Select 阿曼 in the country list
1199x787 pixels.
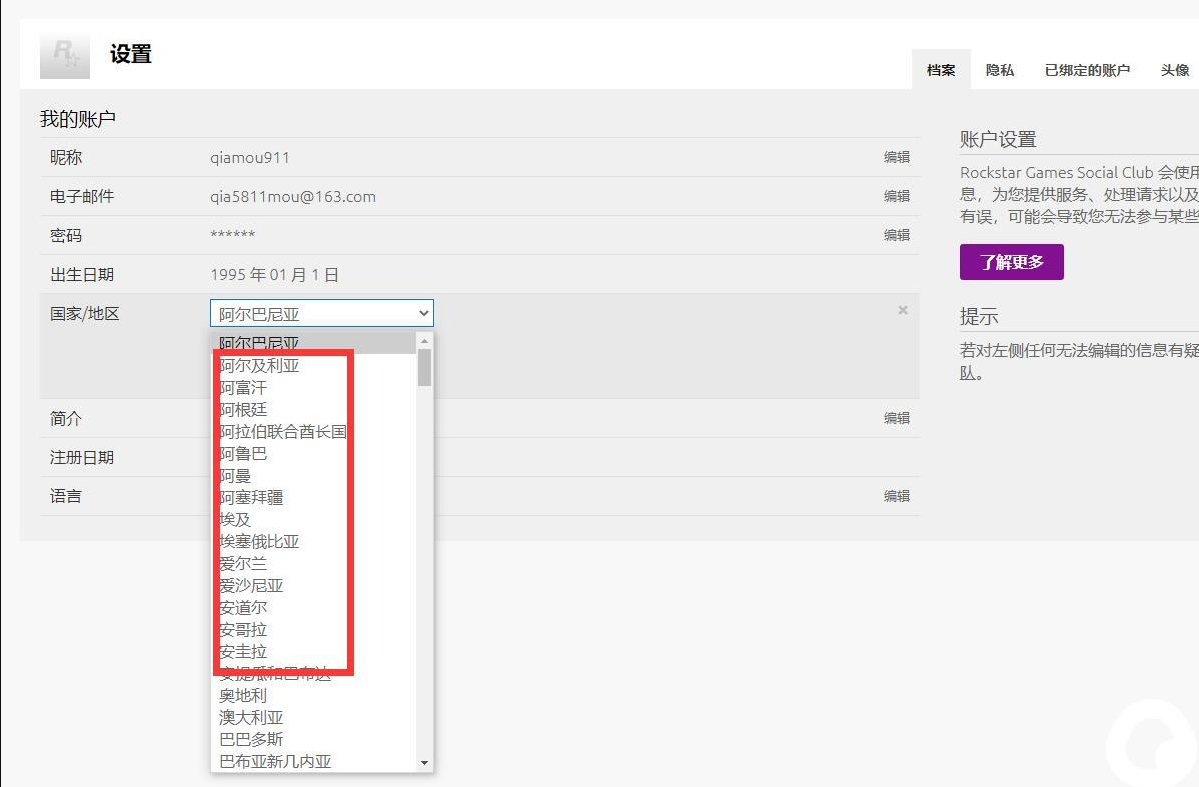(314, 476)
